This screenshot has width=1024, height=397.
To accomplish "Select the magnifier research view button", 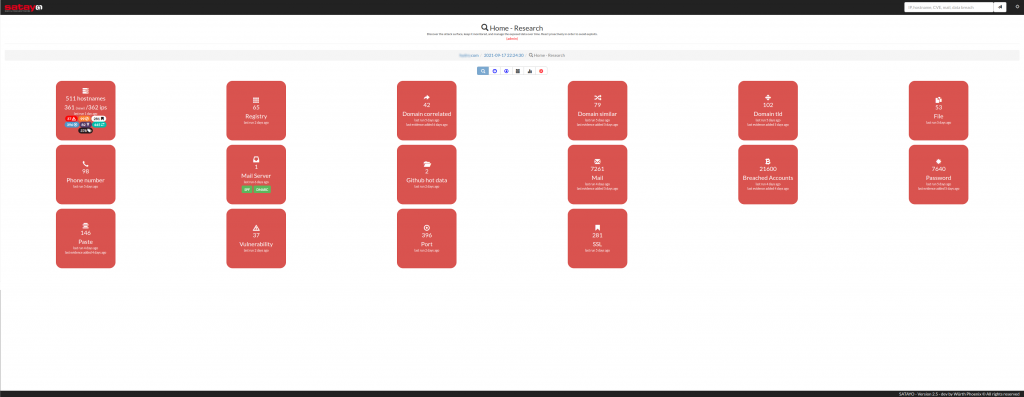I will pyautogui.click(x=483, y=71).
